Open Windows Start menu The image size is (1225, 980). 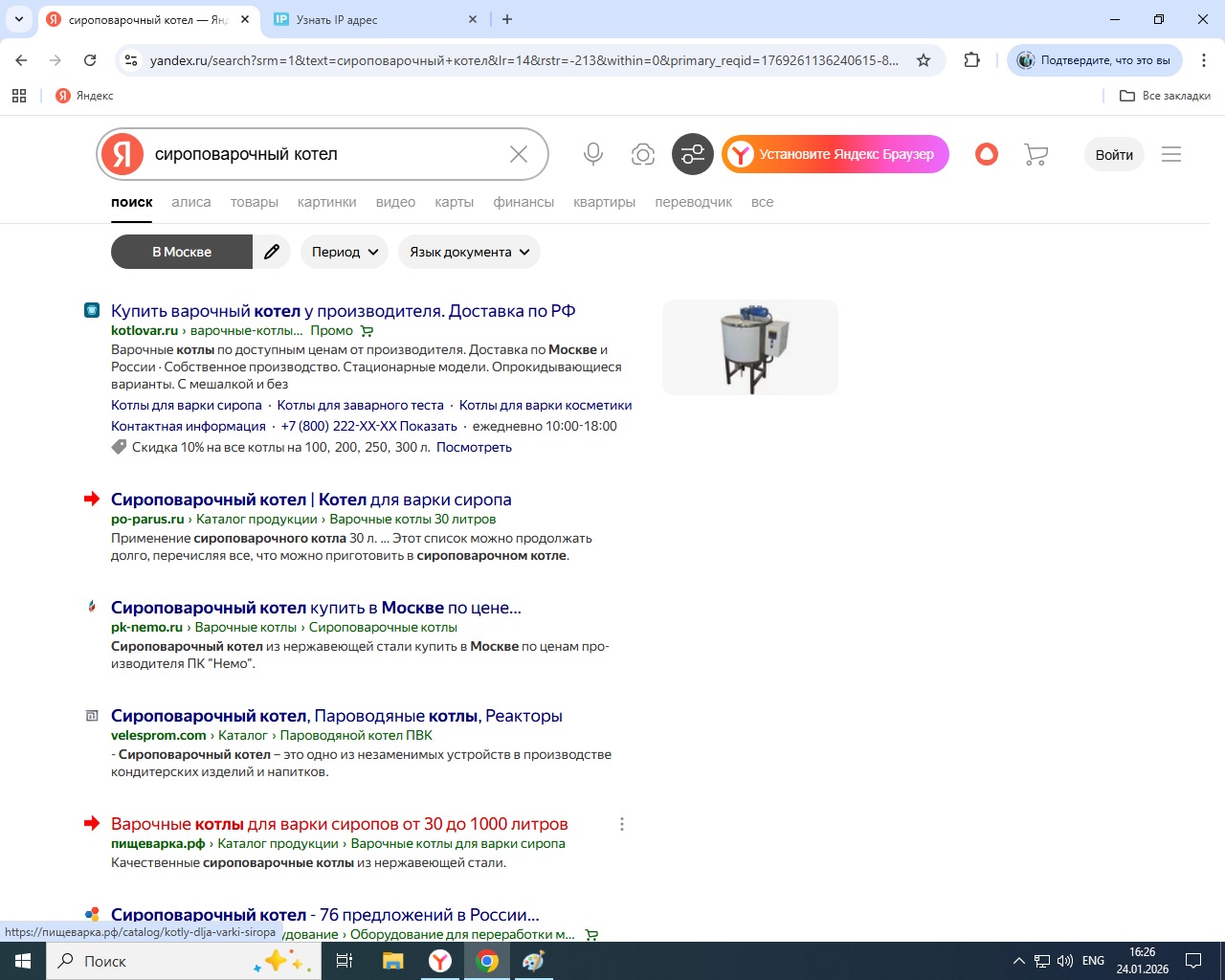pos(23,961)
